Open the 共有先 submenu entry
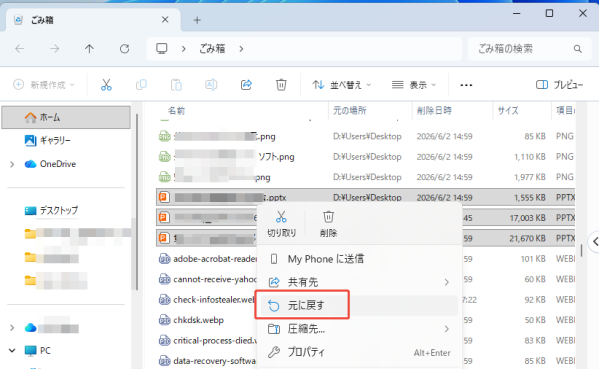This screenshot has width=599, height=369. pos(358,282)
